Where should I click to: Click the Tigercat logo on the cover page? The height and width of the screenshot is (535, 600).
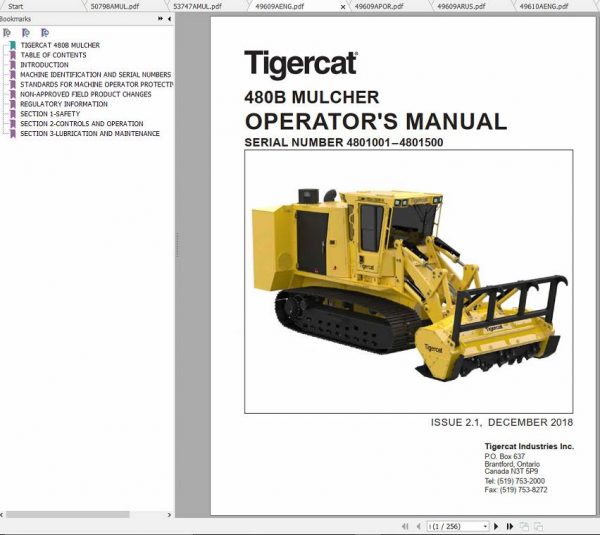click(x=301, y=64)
